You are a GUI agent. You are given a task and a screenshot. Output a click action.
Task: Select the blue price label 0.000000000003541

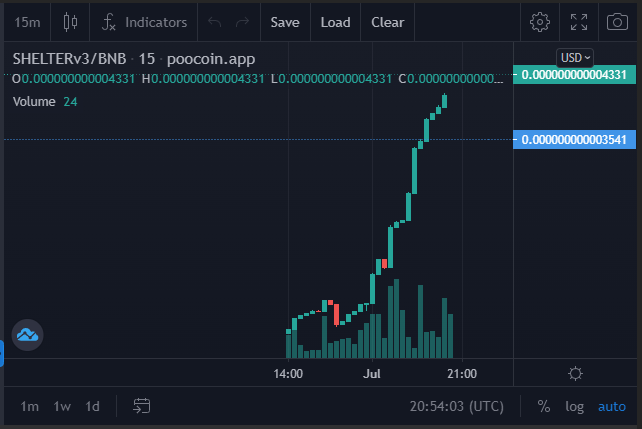pyautogui.click(x=574, y=140)
